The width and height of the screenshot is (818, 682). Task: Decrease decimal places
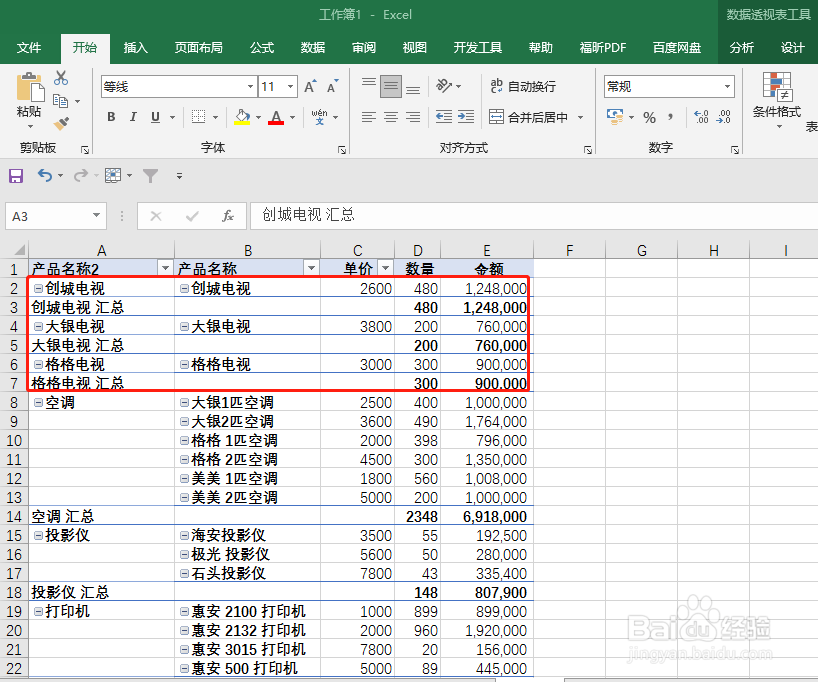coord(724,117)
